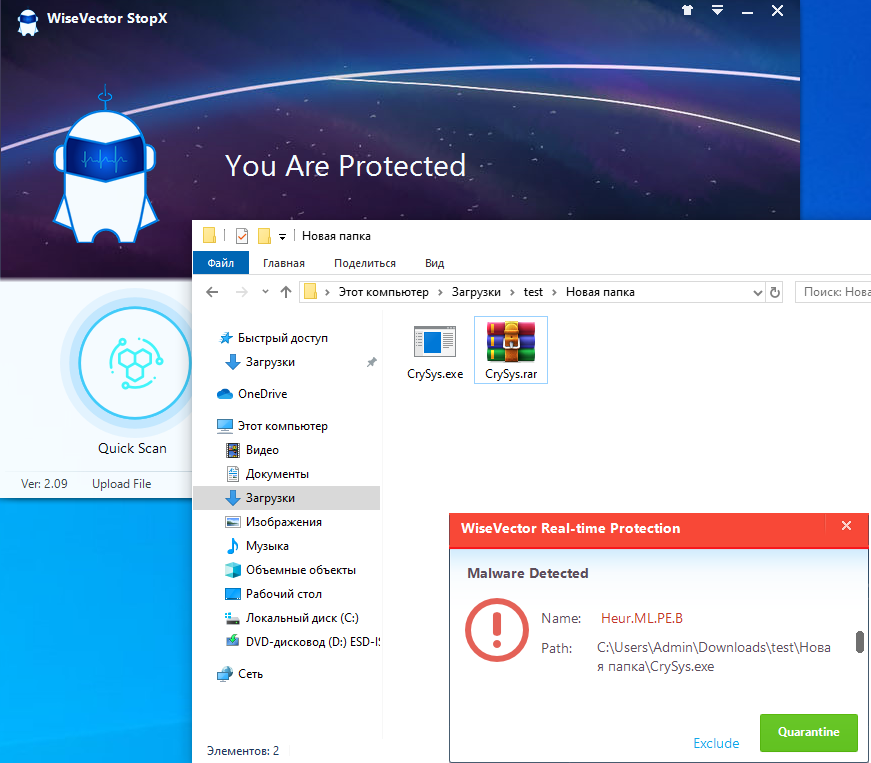Click the Поиск search field

pyautogui.click(x=833, y=292)
